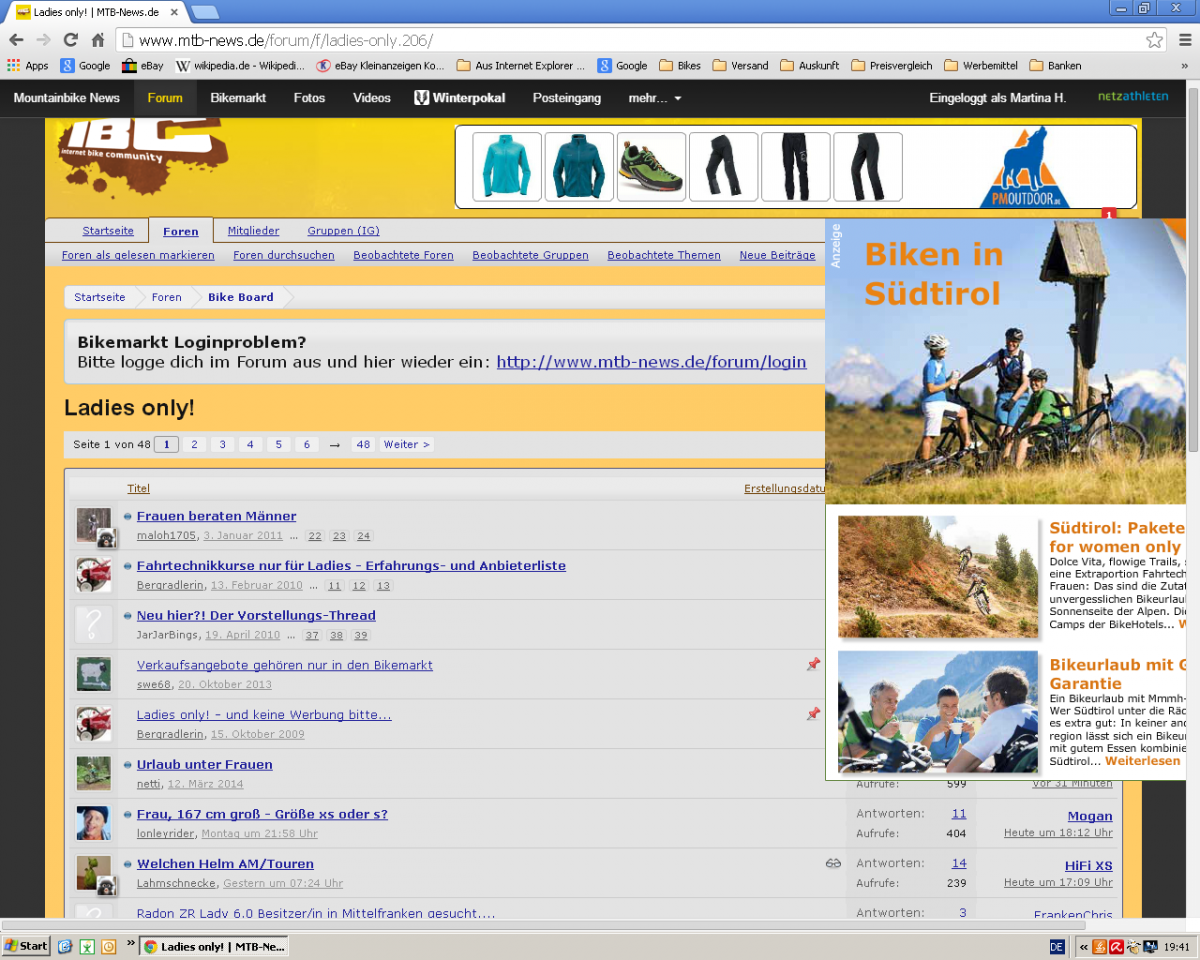The image size is (1200, 960).
Task: Show hidden system tray icons
Action: (1083, 946)
